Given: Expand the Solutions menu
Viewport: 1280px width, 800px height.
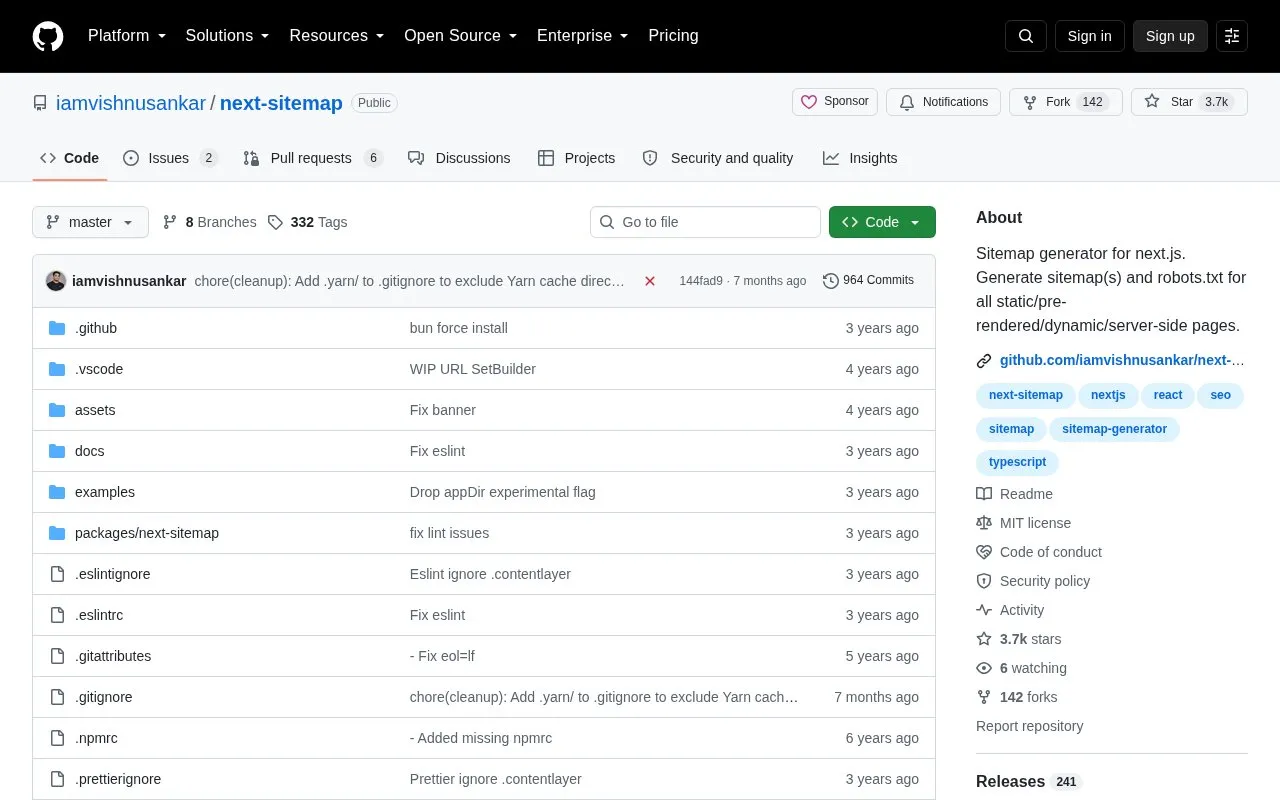Looking at the screenshot, I should point(227,36).
